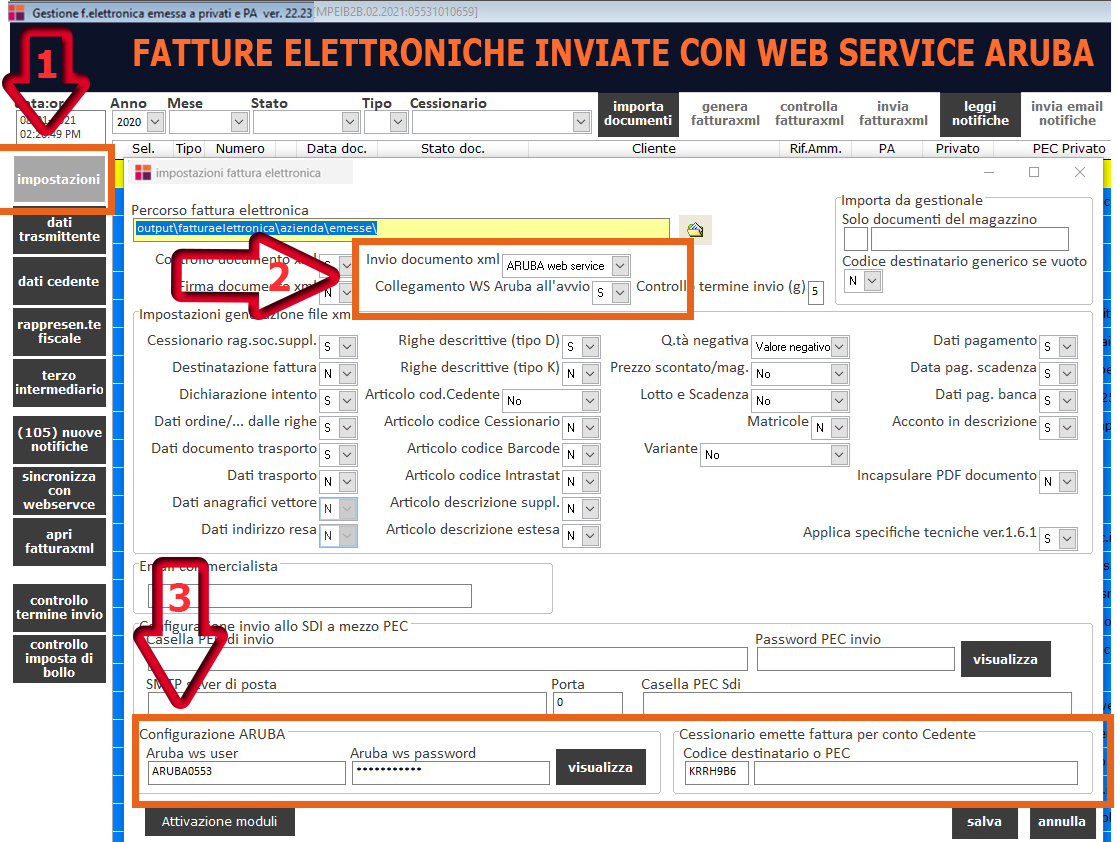Click genera fatturaxml in the toolbar
This screenshot has width=1117, height=842.
(725, 114)
